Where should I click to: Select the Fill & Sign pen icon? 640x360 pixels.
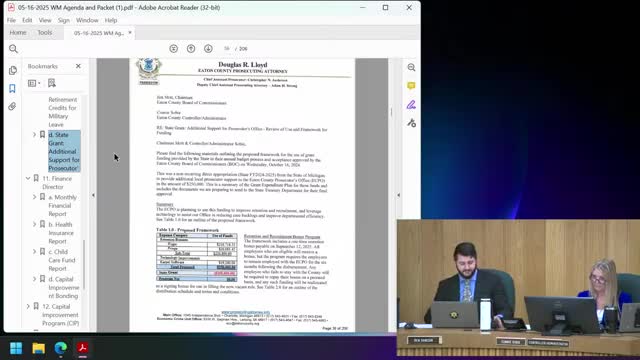pyautogui.click(x=411, y=104)
